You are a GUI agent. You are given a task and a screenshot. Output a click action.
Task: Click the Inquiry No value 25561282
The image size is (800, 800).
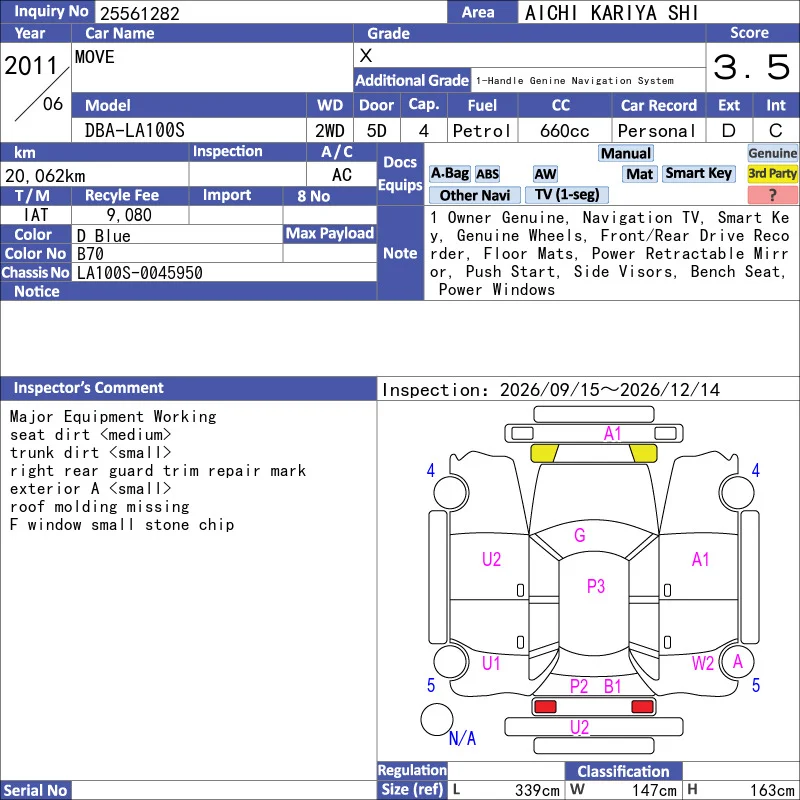coord(140,13)
